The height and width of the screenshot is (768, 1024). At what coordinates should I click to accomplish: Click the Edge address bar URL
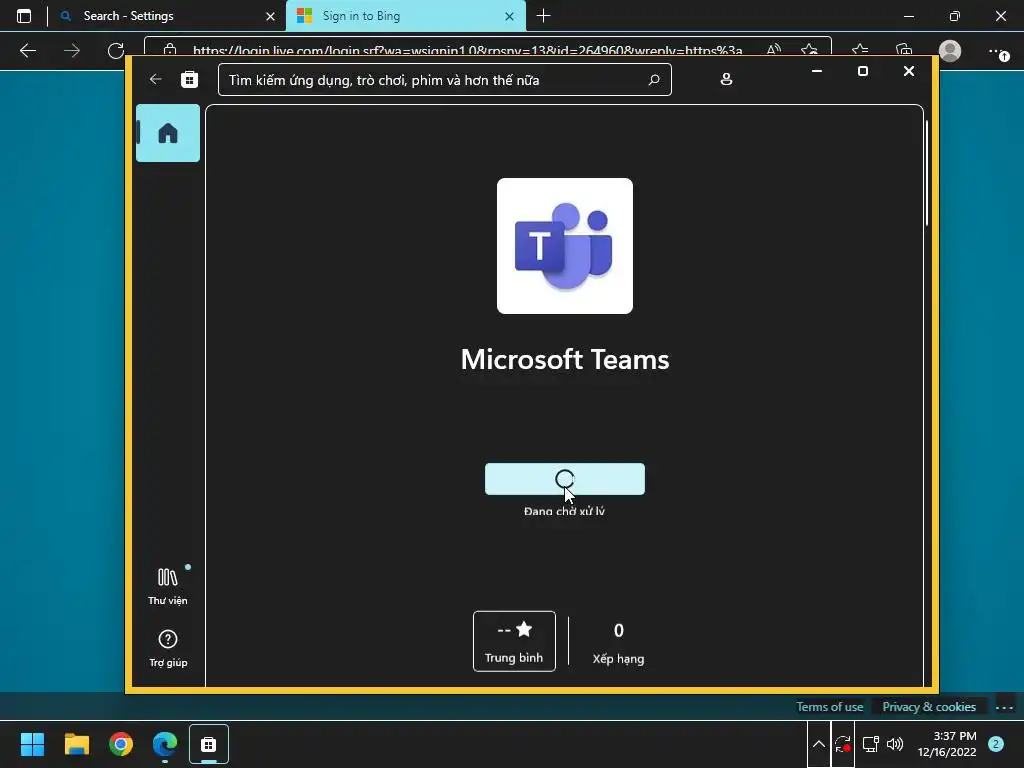tap(468, 50)
